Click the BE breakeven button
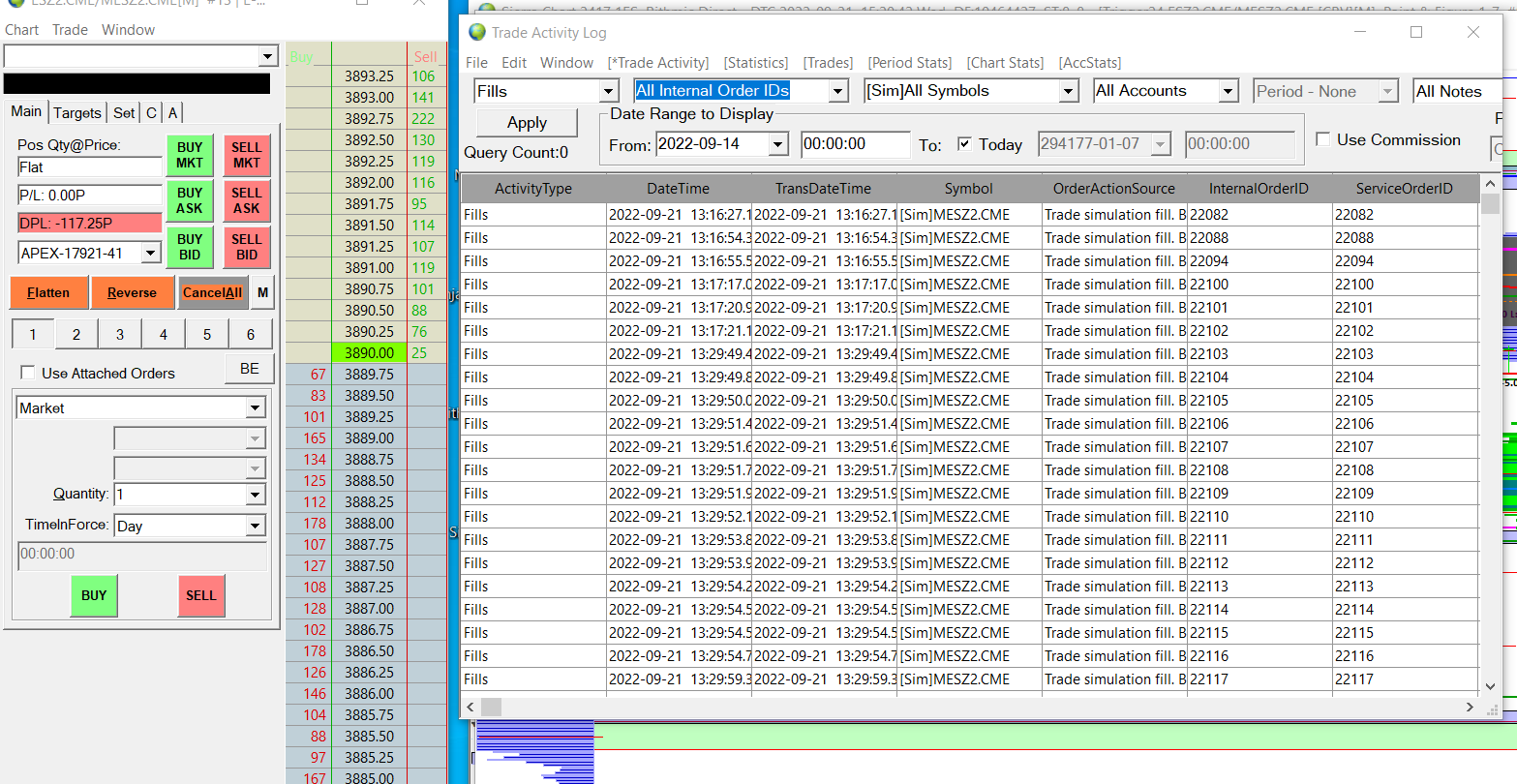Screen dimensions: 1517x784 tap(249, 369)
